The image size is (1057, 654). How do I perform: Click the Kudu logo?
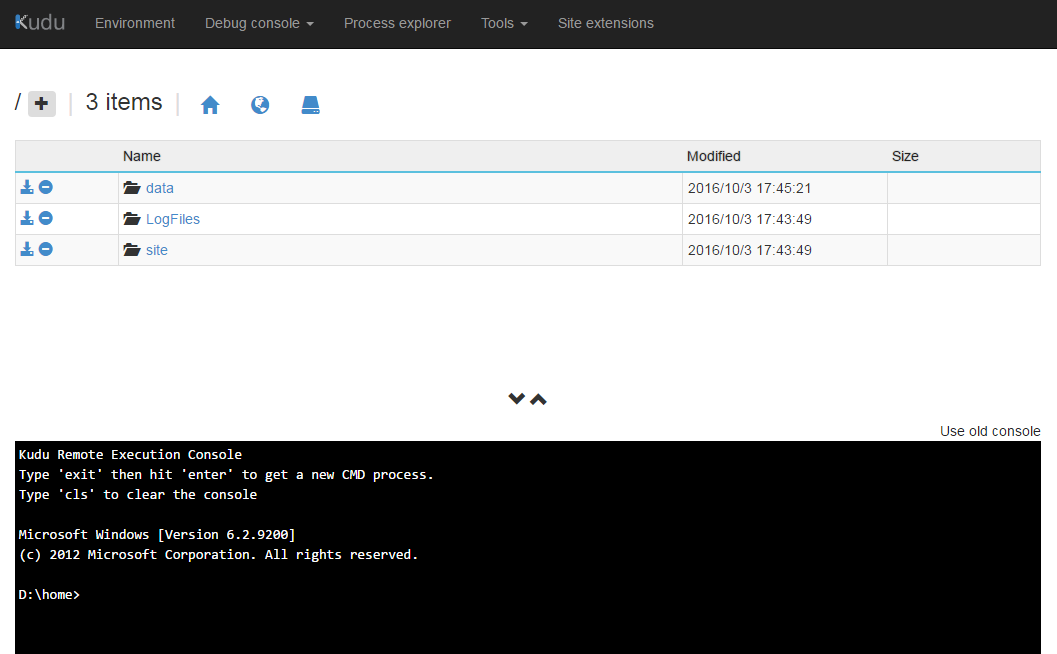coord(40,23)
